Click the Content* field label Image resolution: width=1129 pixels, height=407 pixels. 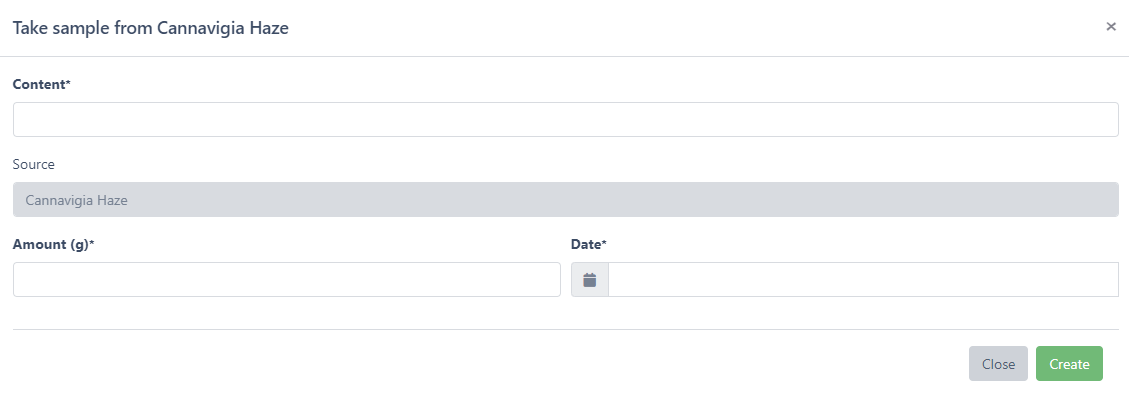click(41, 84)
